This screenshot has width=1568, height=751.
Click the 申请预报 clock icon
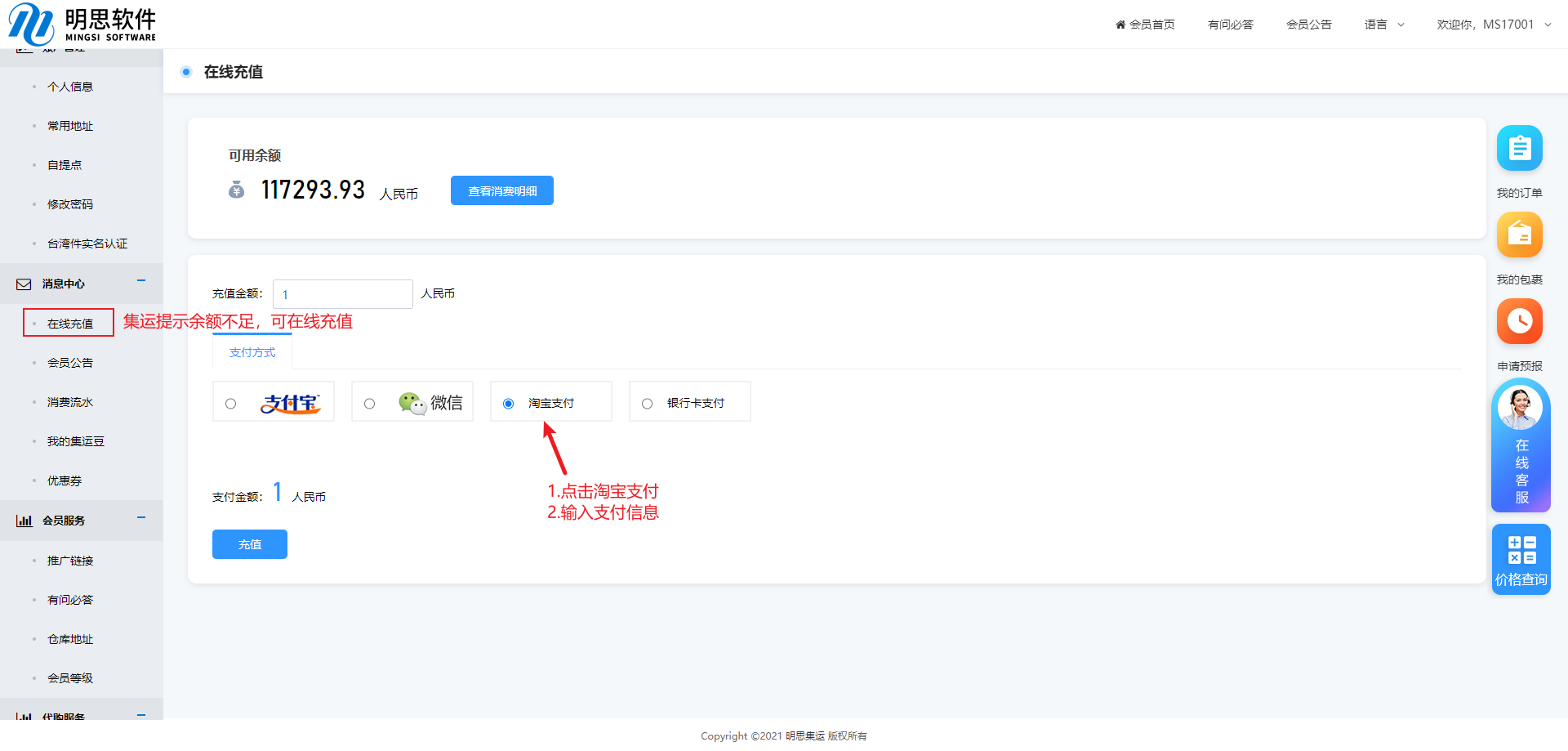(1519, 321)
